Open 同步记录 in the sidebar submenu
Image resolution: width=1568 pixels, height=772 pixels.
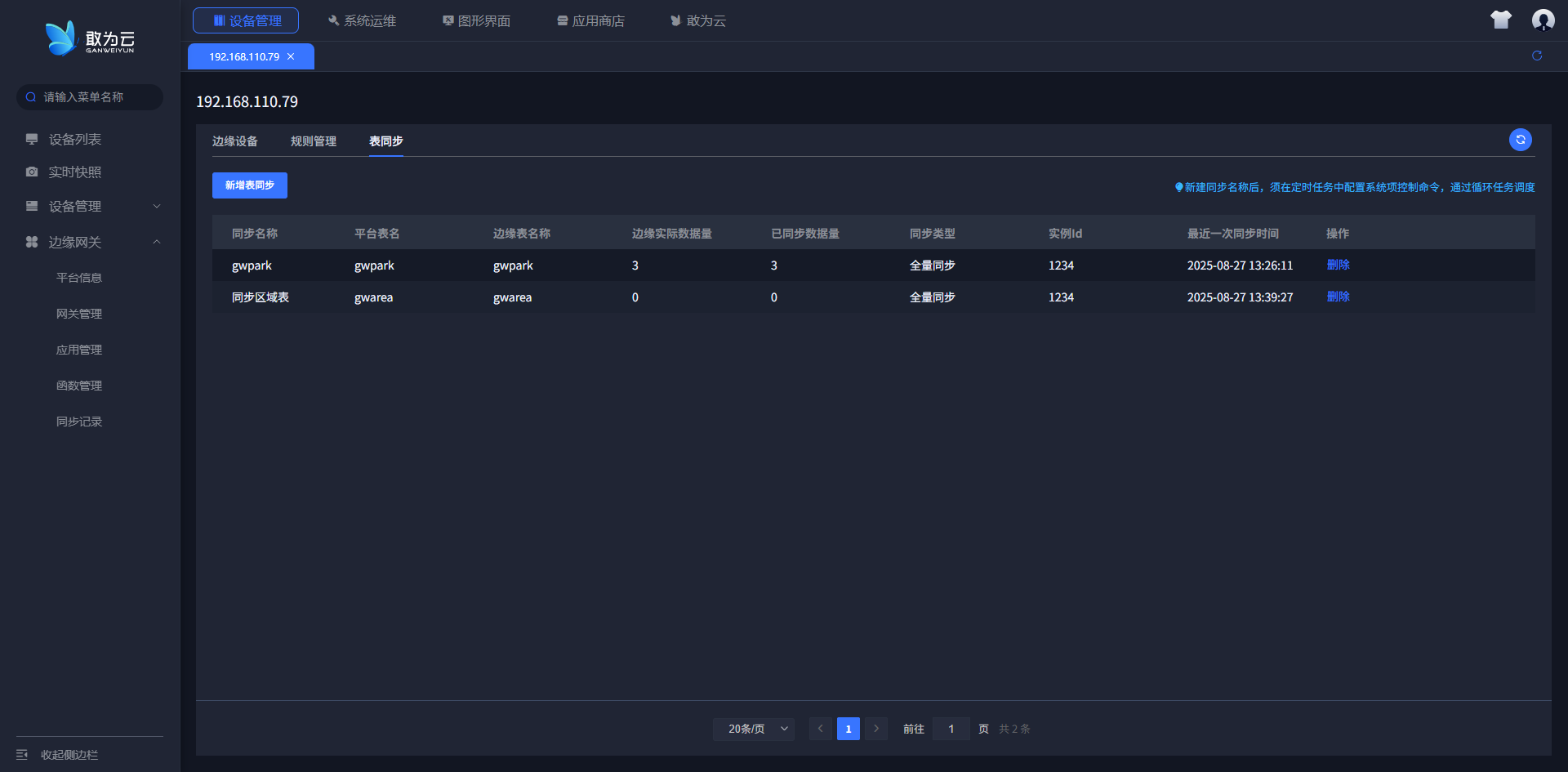[x=79, y=422]
